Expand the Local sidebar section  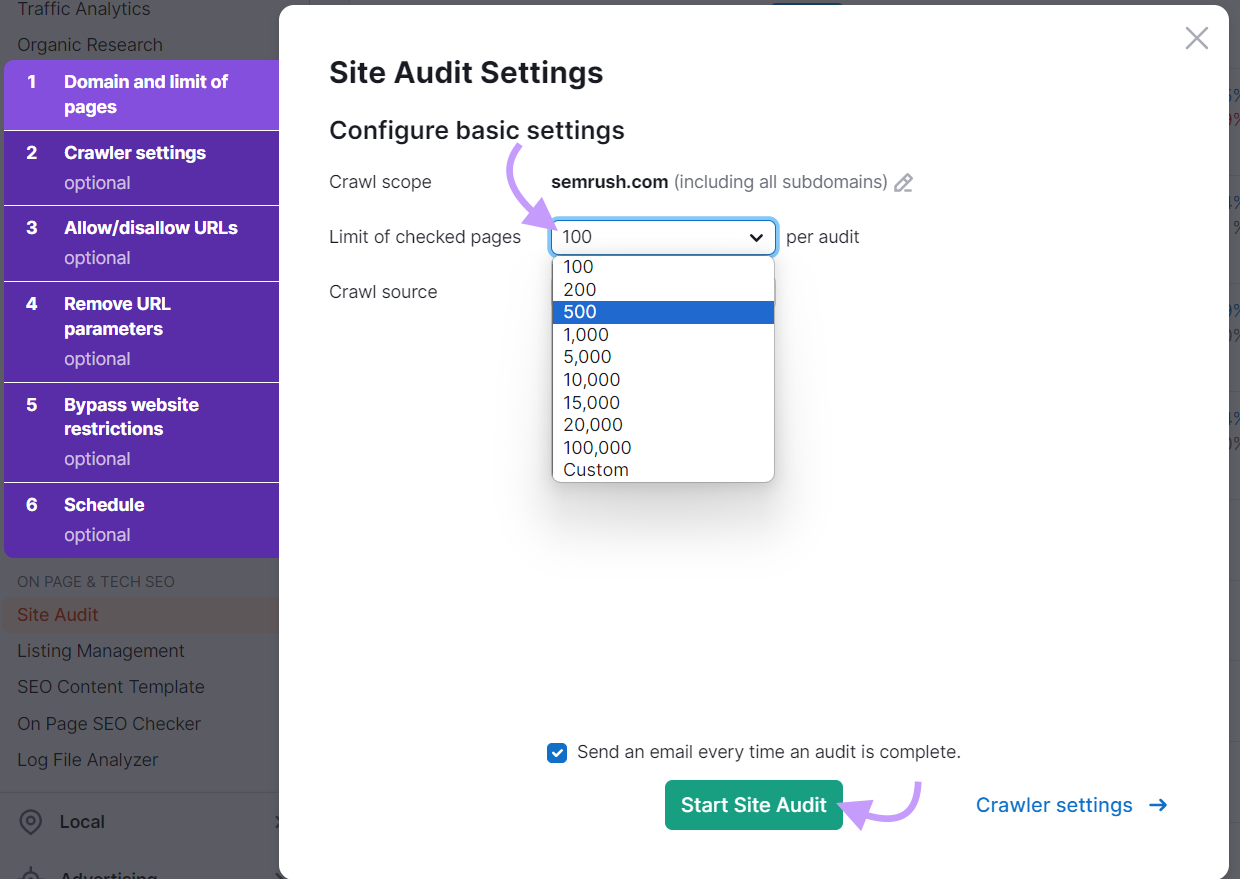(140, 822)
